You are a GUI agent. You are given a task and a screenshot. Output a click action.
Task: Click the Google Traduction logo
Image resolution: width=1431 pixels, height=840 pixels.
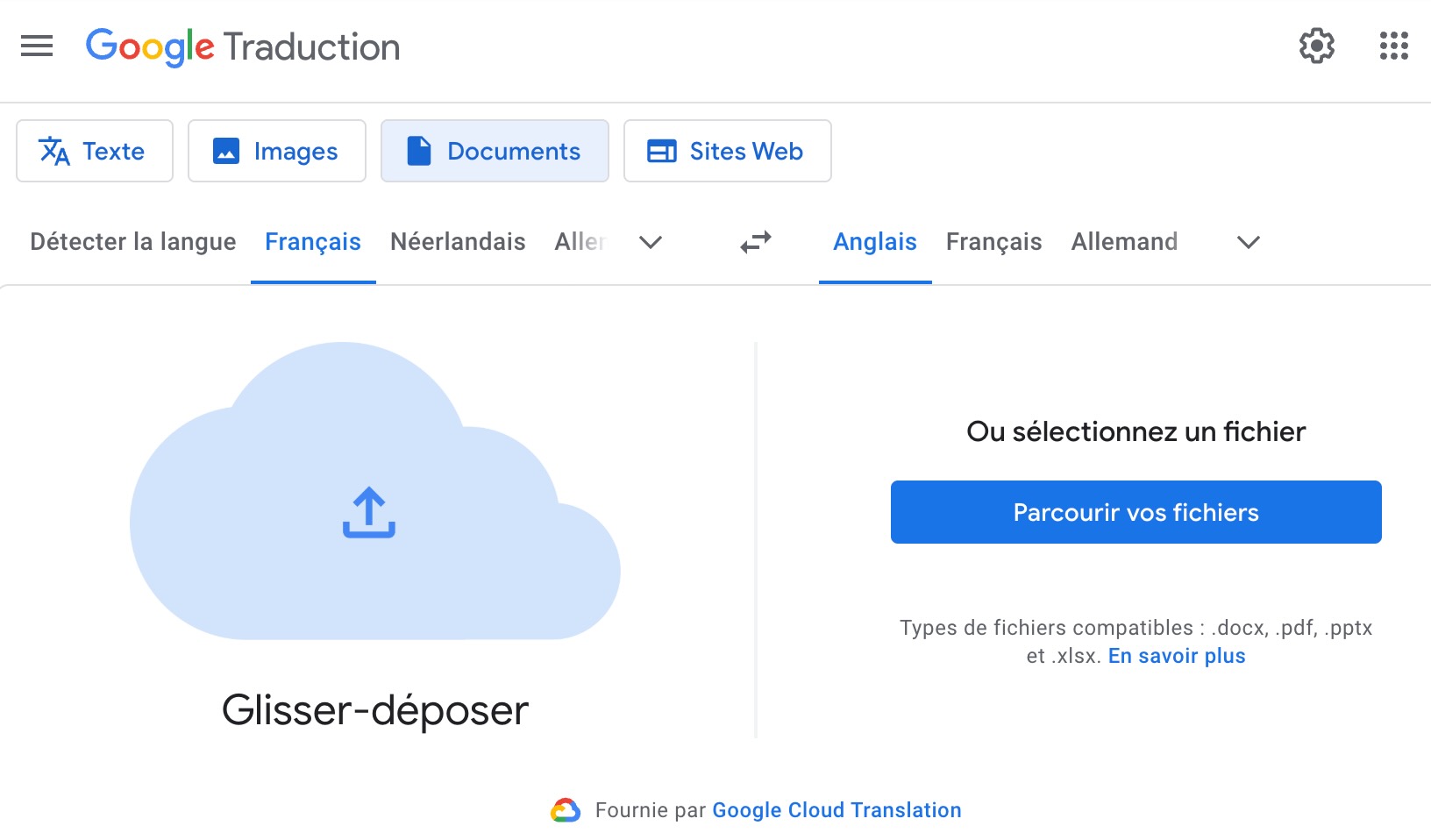[243, 46]
